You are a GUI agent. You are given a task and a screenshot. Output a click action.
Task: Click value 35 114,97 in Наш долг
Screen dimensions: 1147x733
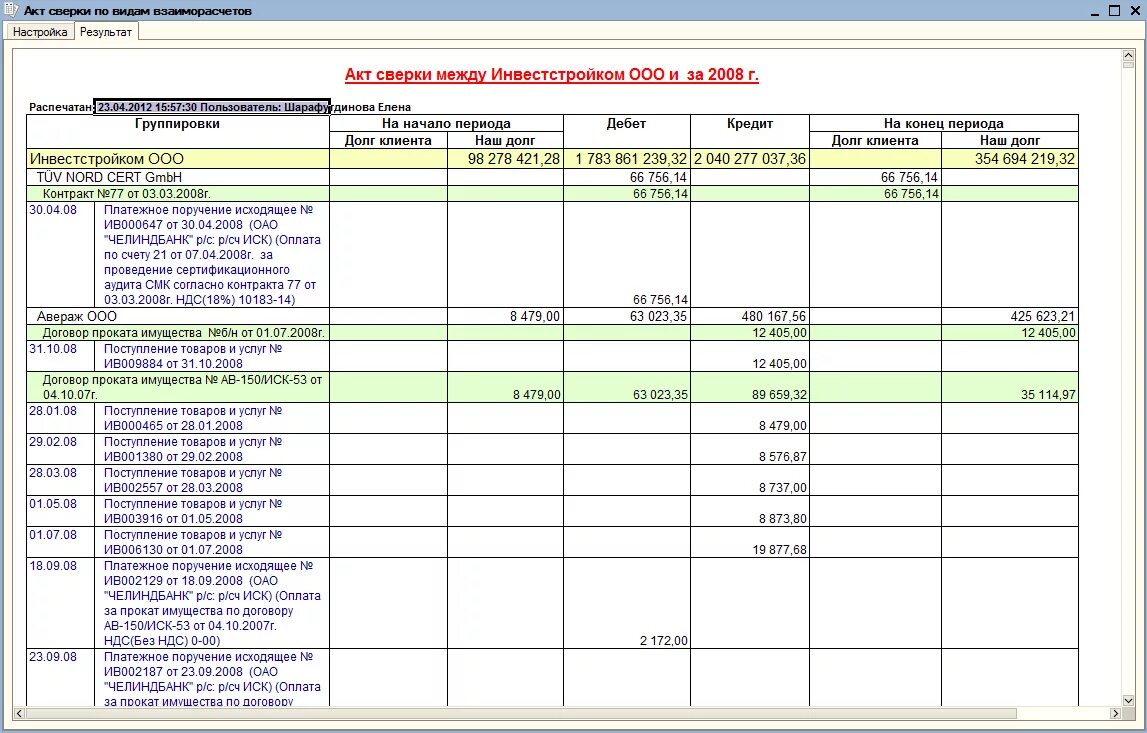tap(1048, 394)
